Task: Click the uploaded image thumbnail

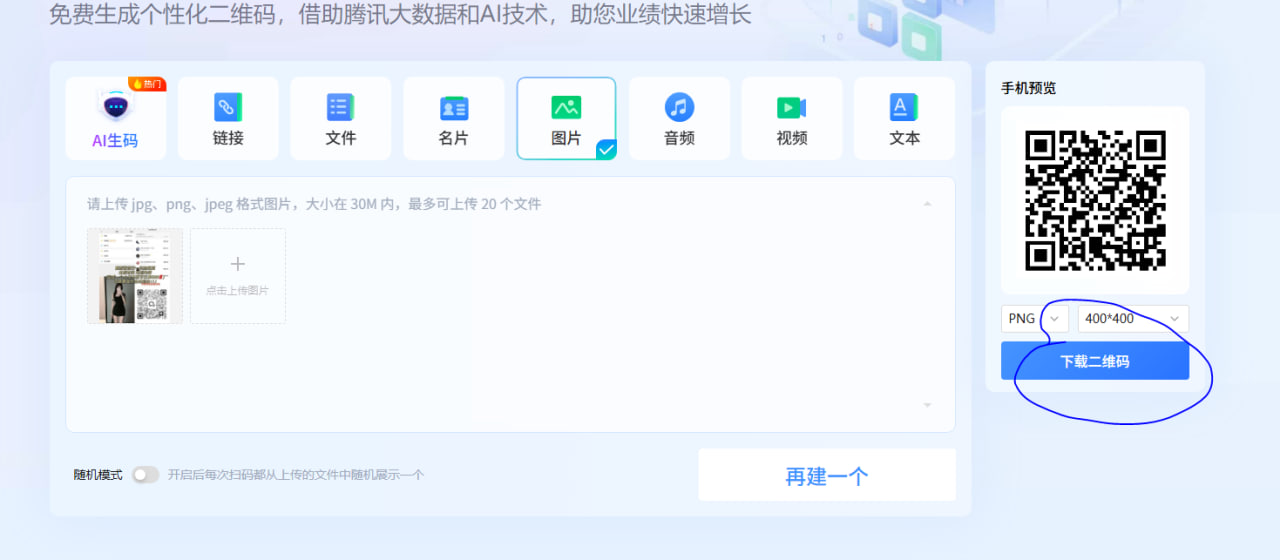Action: coord(135,276)
